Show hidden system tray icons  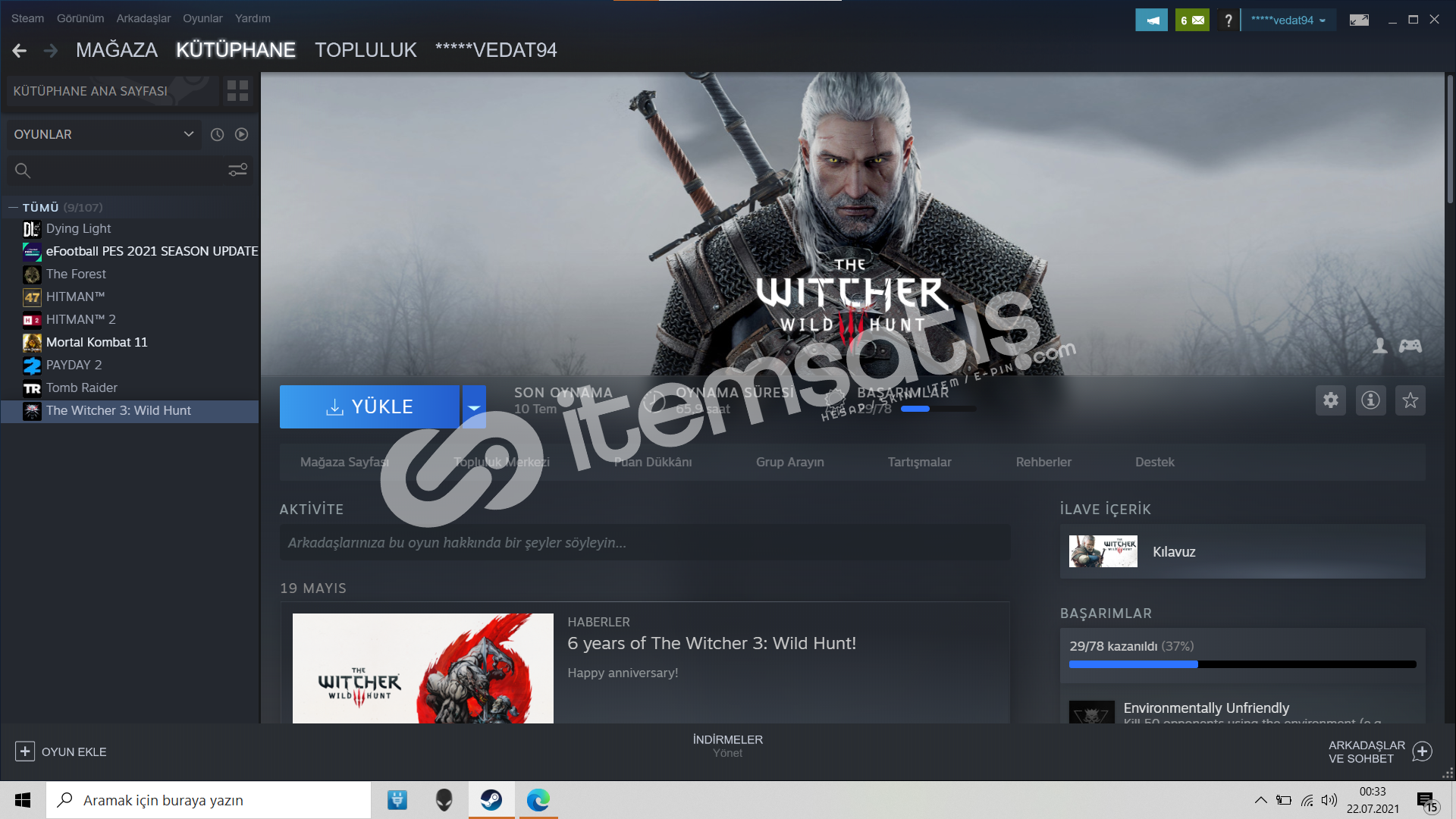(1260, 800)
